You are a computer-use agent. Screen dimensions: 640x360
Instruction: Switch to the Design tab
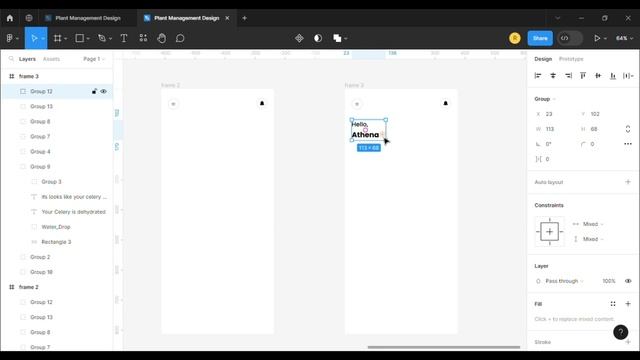click(543, 59)
